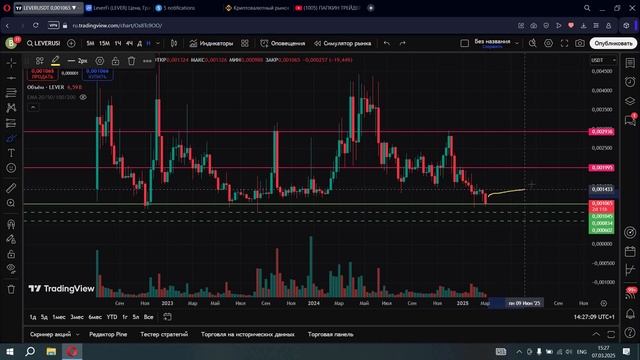Open the patterns drawing tool
The width and height of the screenshot is (640, 360).
[11, 108]
